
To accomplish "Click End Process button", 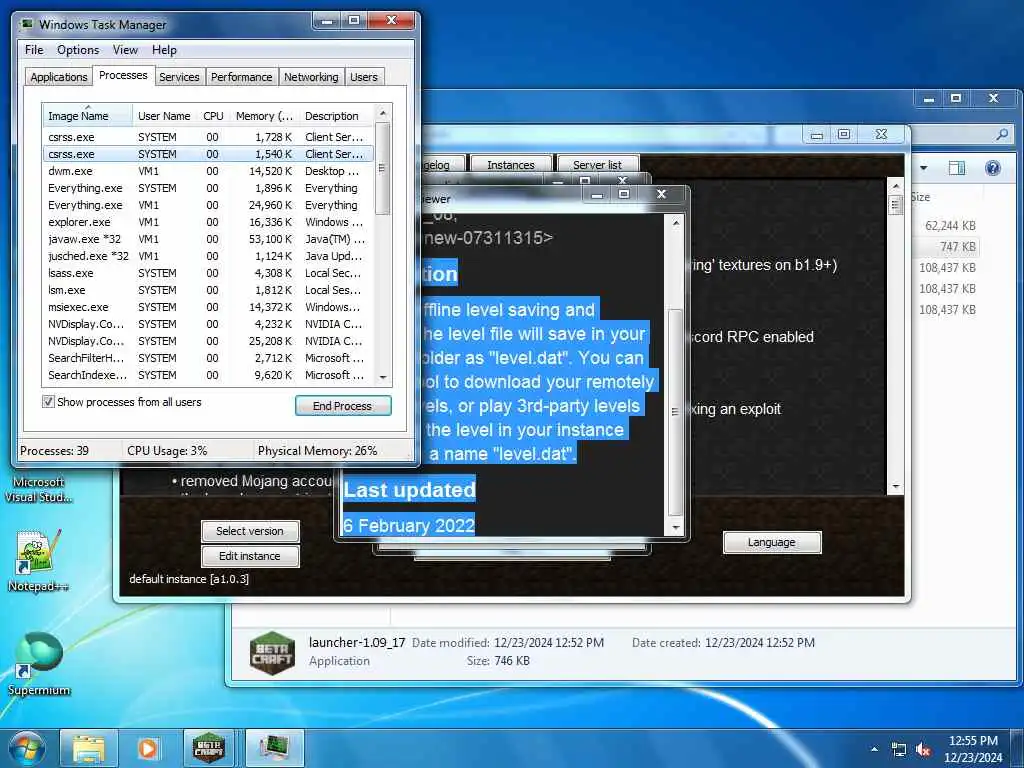I will (x=343, y=406).
